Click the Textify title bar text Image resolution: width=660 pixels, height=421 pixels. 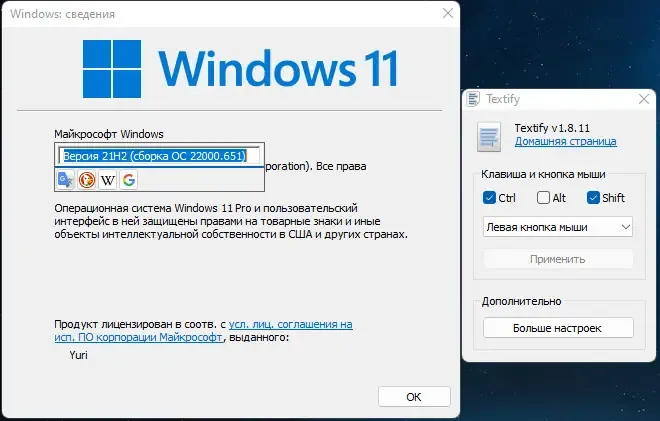503,99
